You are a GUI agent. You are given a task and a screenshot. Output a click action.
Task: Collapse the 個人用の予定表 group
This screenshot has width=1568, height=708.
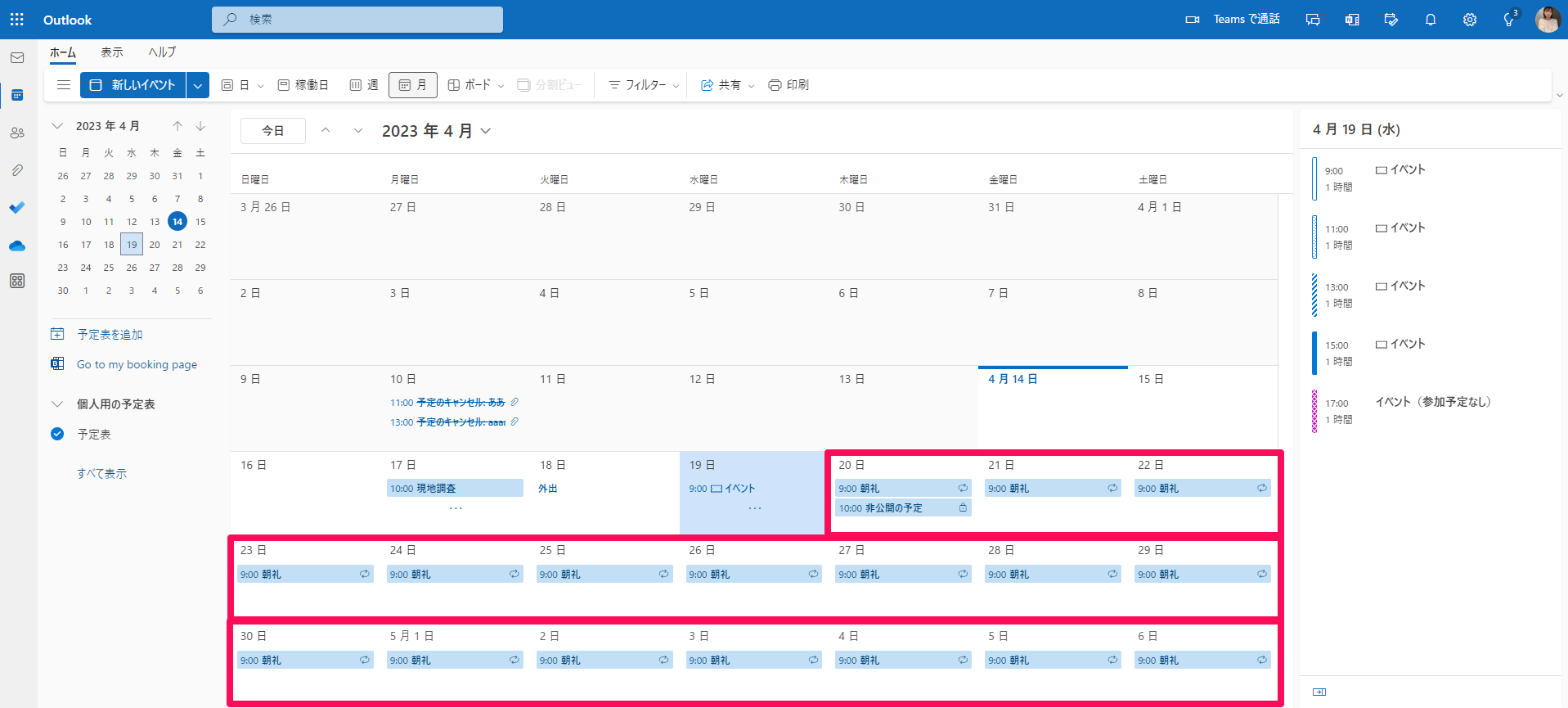point(57,404)
